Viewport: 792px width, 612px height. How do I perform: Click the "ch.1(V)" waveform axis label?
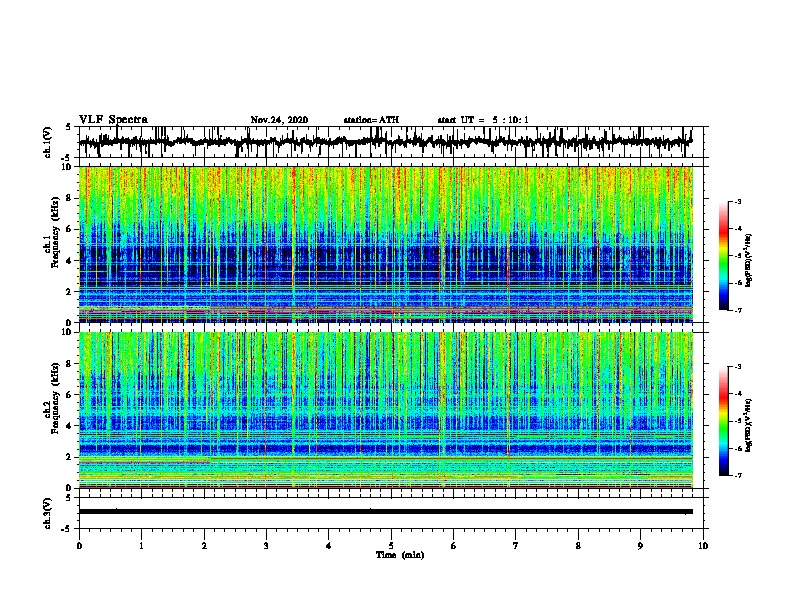(48, 142)
